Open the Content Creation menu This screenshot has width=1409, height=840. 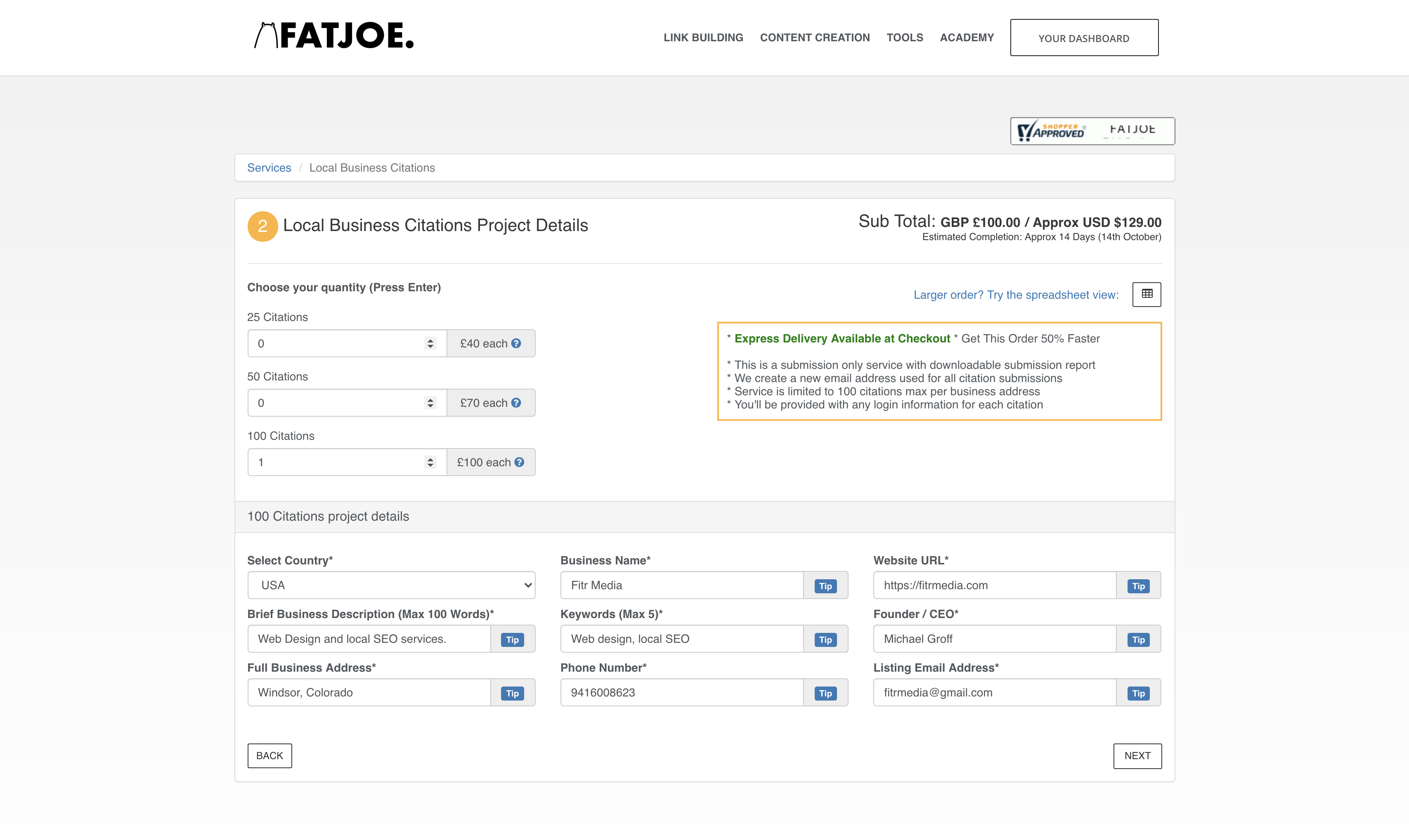[815, 38]
